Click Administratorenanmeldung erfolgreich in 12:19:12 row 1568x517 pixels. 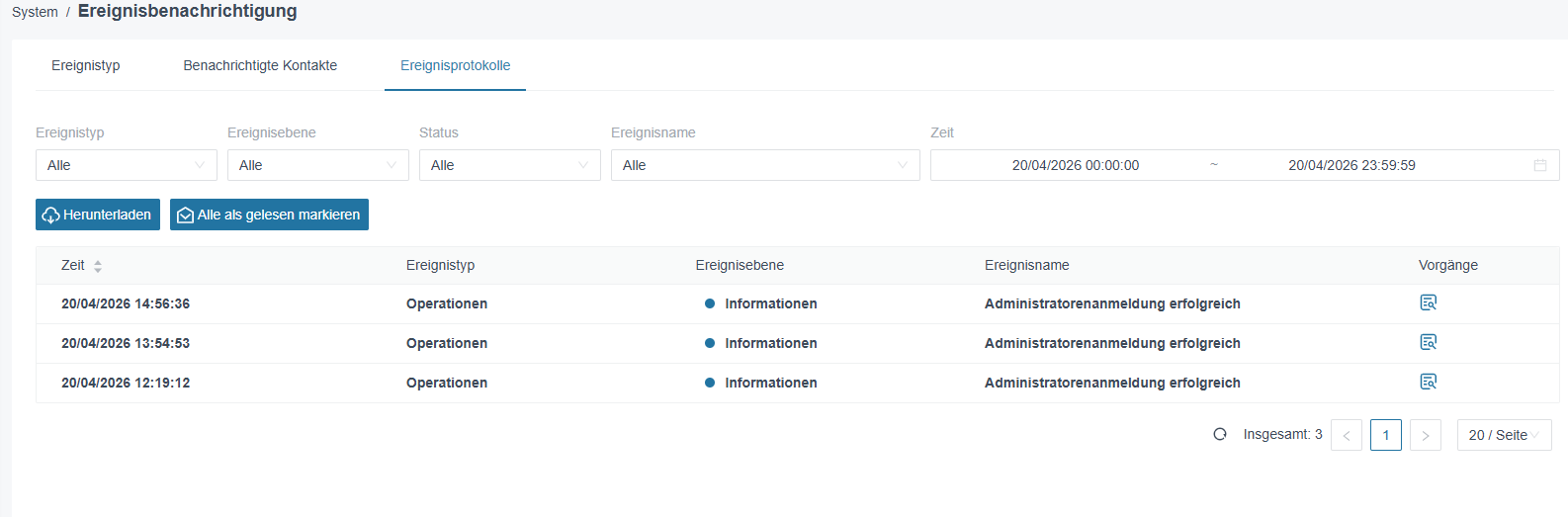(1112, 383)
